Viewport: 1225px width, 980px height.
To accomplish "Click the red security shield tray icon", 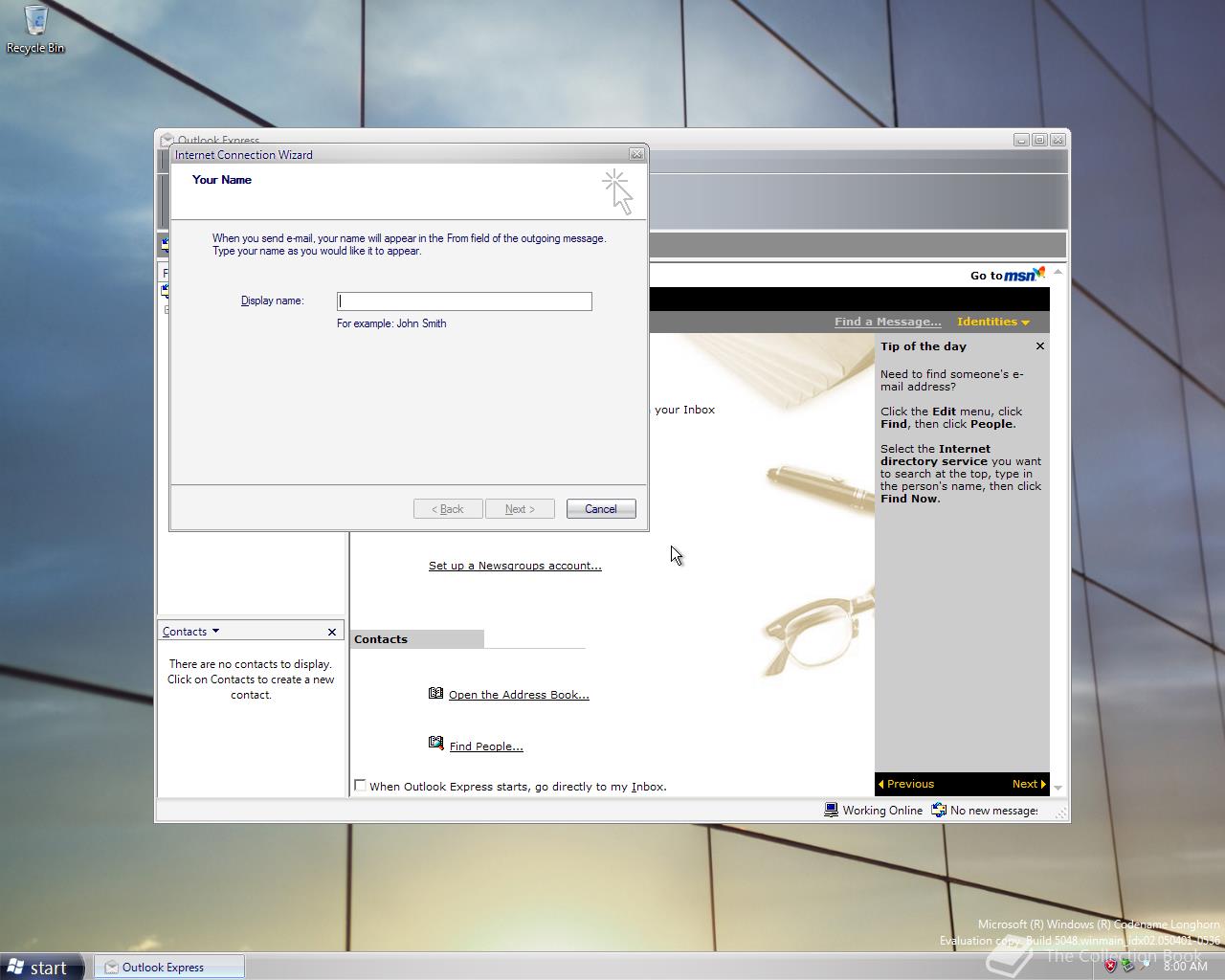I will point(1110,967).
